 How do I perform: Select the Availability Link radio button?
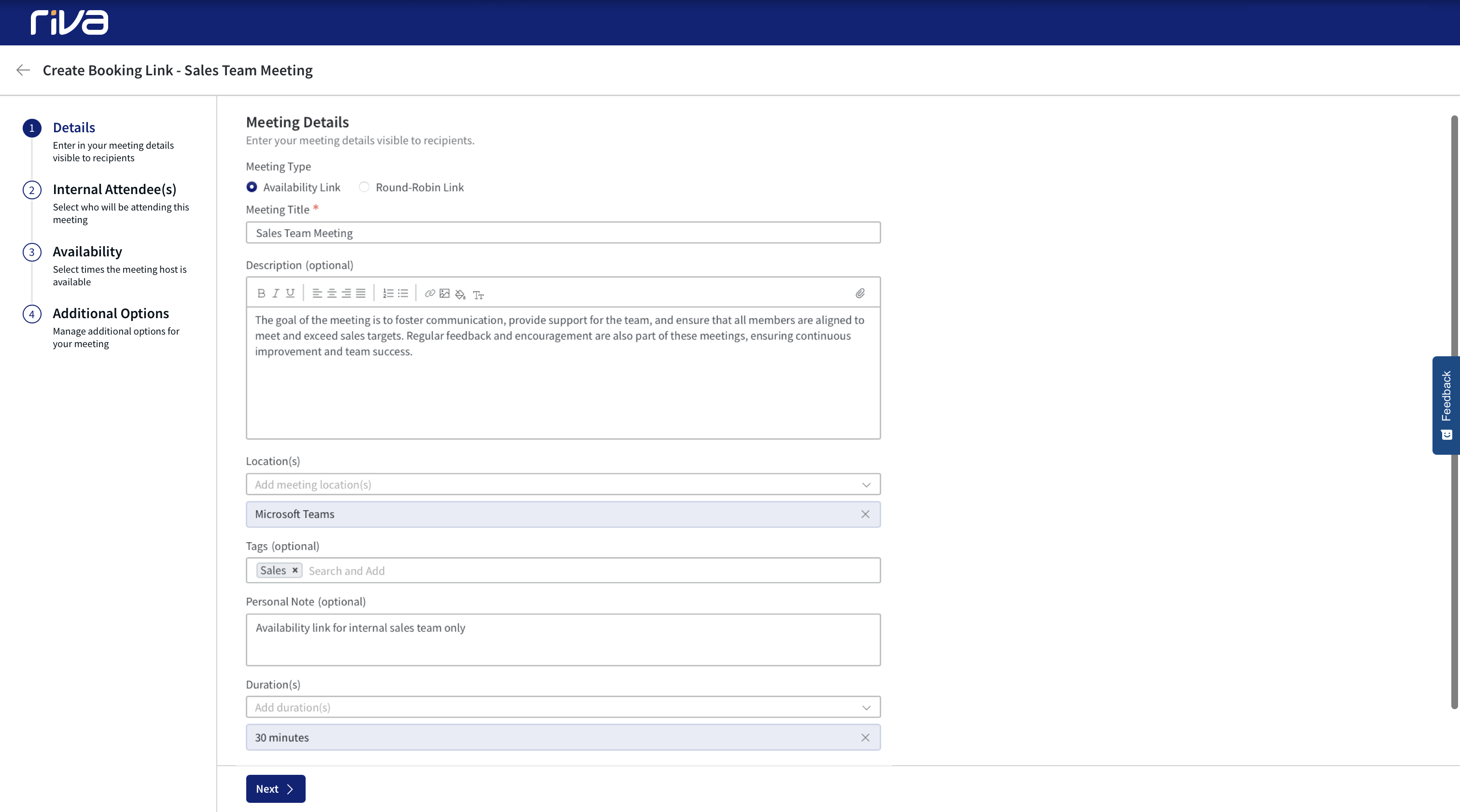252,187
